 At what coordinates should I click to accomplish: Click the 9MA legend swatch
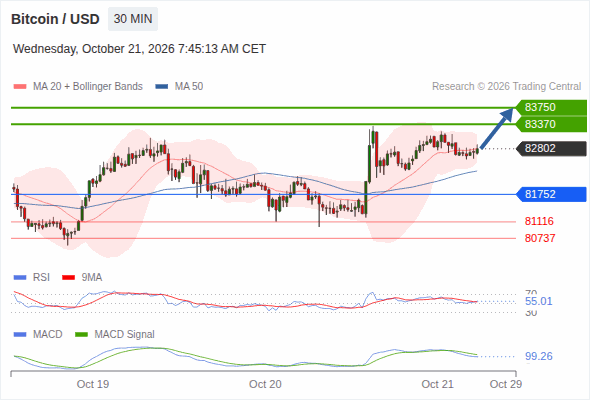(x=68, y=278)
